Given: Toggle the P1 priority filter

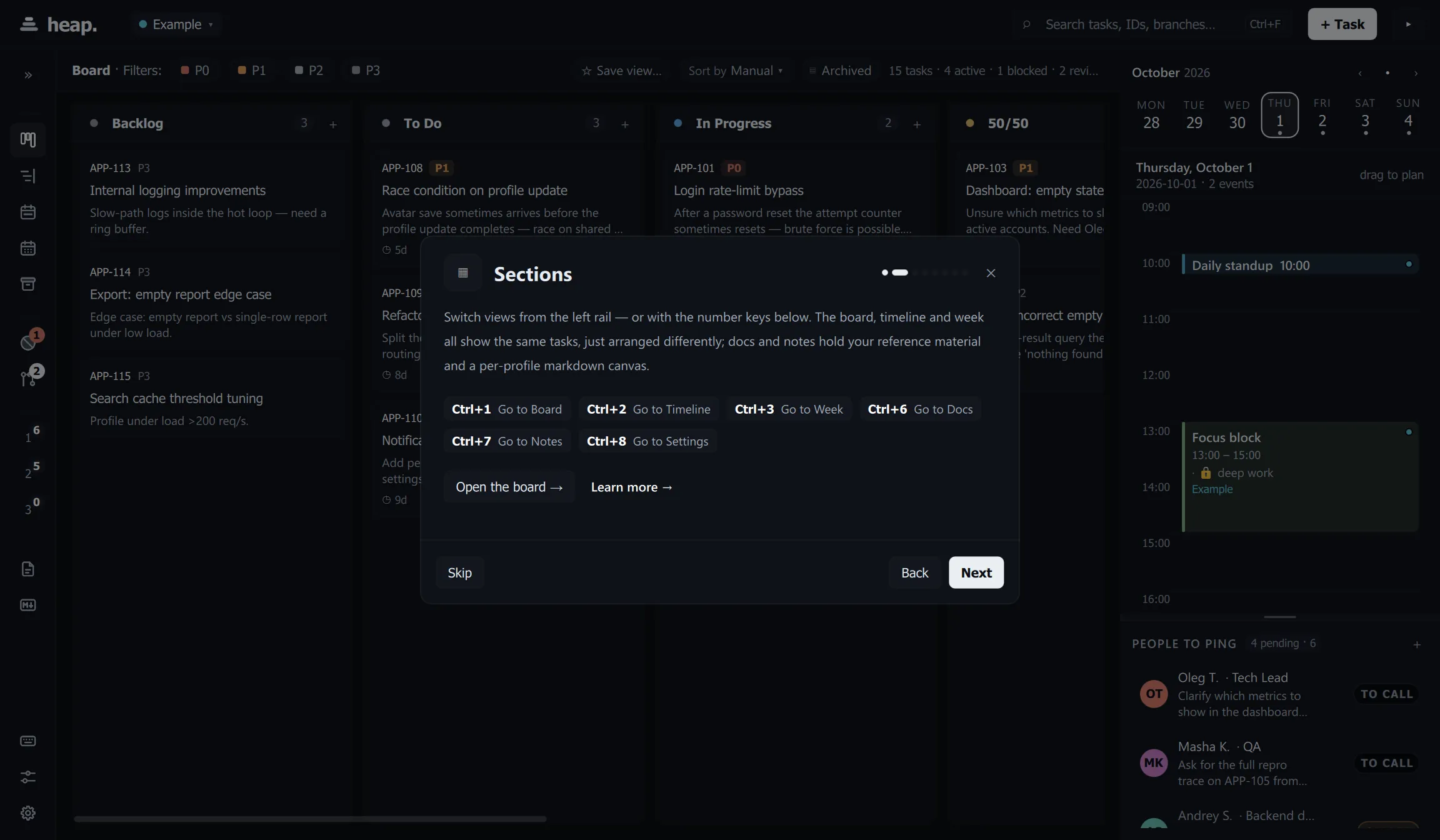Looking at the screenshot, I should coord(252,71).
